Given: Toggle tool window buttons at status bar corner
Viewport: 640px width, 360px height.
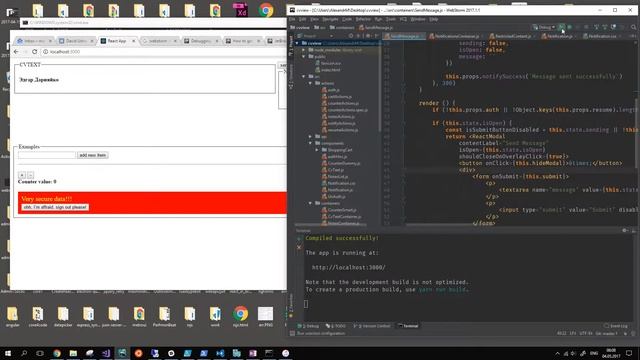Looking at the screenshot, I should [292, 333].
